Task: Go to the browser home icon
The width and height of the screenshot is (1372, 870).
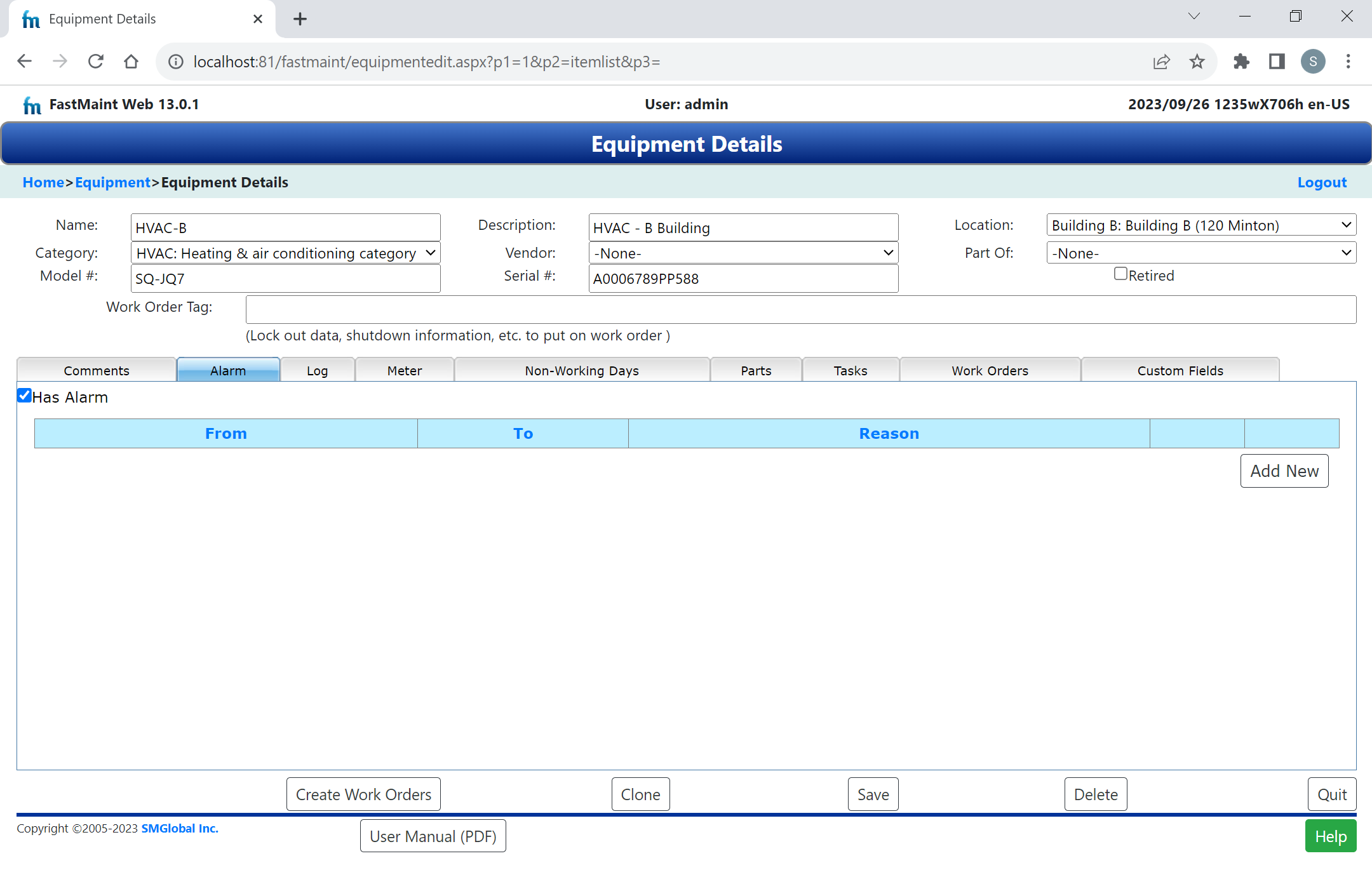Action: [131, 62]
